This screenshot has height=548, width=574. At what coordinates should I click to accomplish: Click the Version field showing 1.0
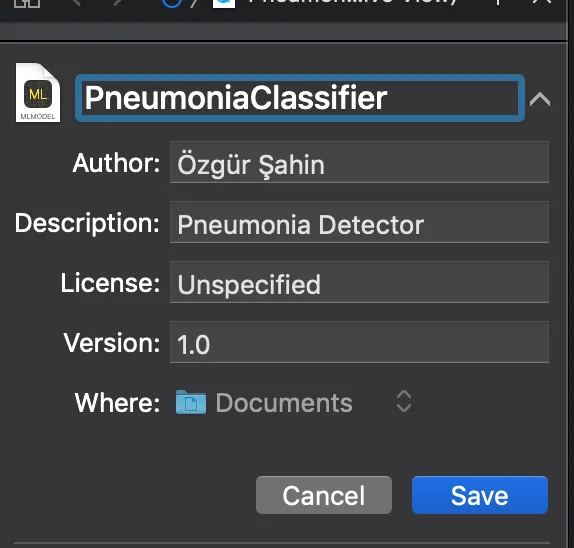pyautogui.click(x=359, y=342)
